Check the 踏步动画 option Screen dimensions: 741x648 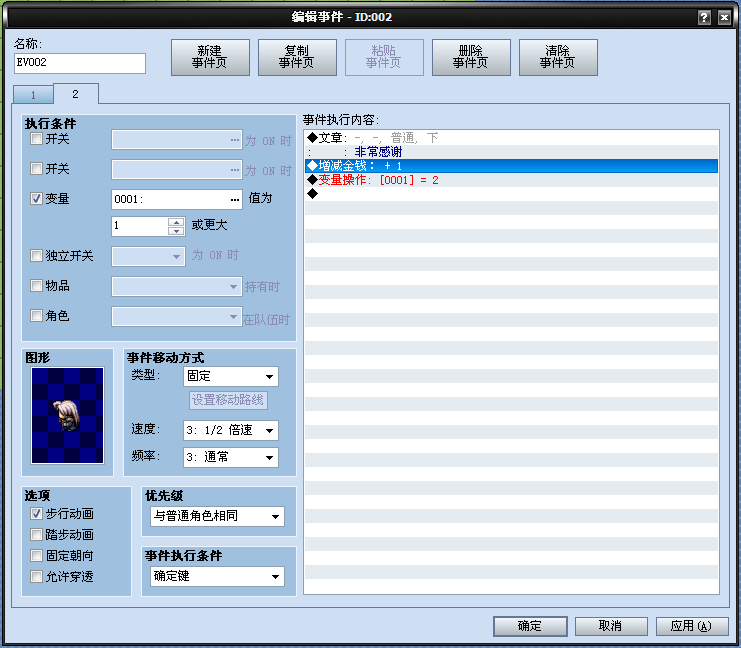click(36, 535)
